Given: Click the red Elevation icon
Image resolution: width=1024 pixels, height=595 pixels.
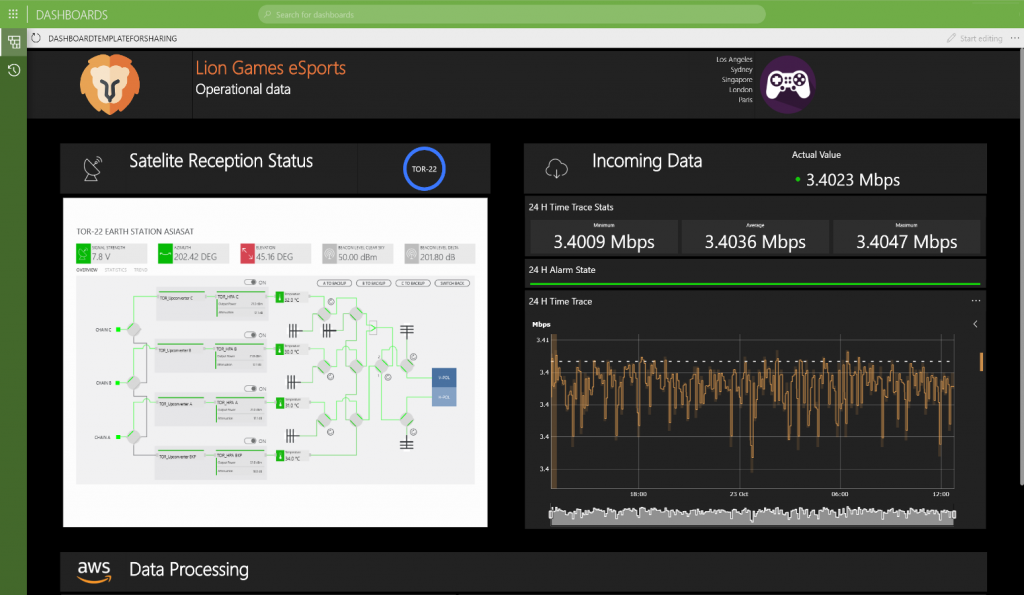Looking at the screenshot, I should point(247,253).
